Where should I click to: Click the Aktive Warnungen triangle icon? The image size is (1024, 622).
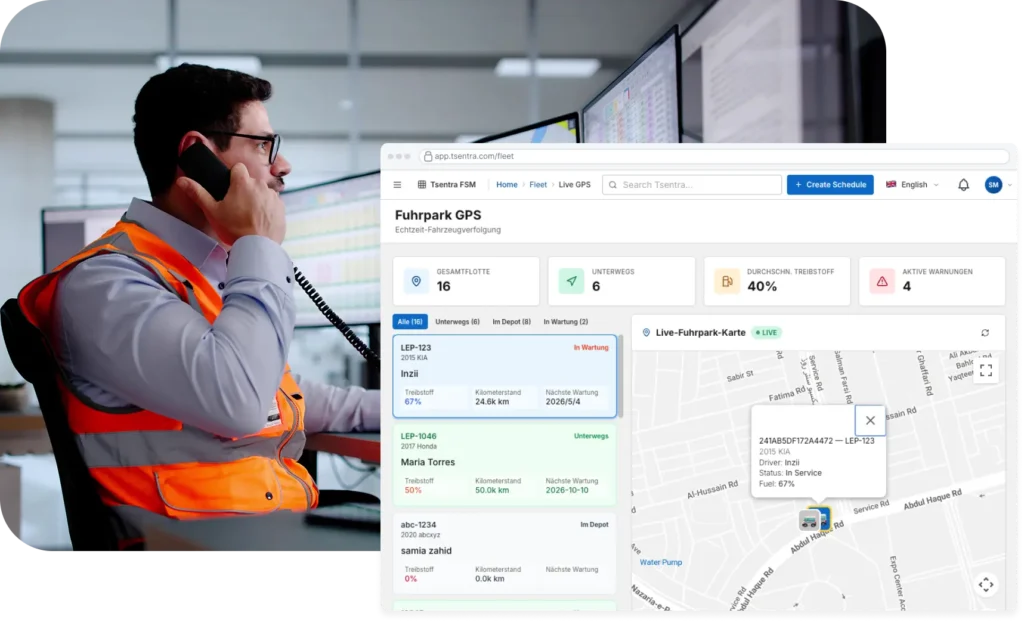[882, 282]
